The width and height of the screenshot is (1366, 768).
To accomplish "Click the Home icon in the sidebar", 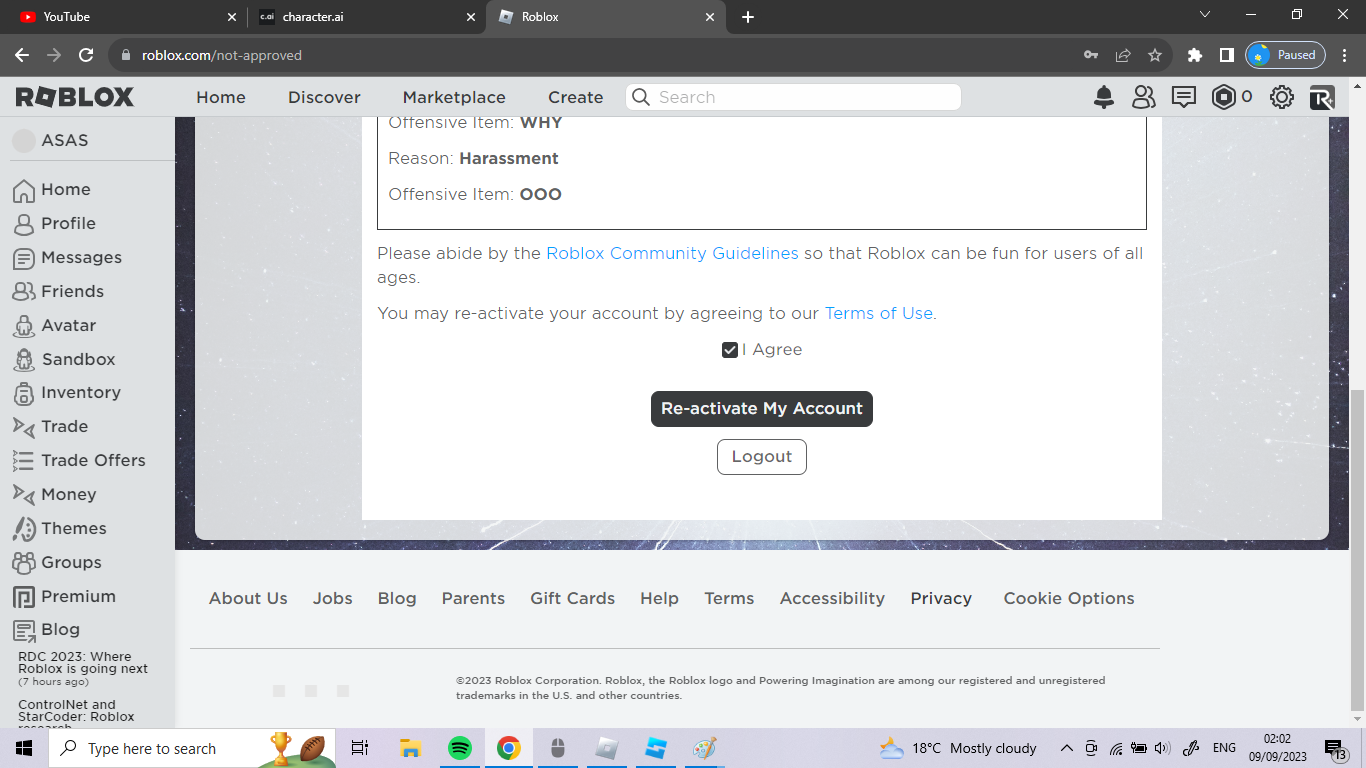I will pyautogui.click(x=24, y=190).
